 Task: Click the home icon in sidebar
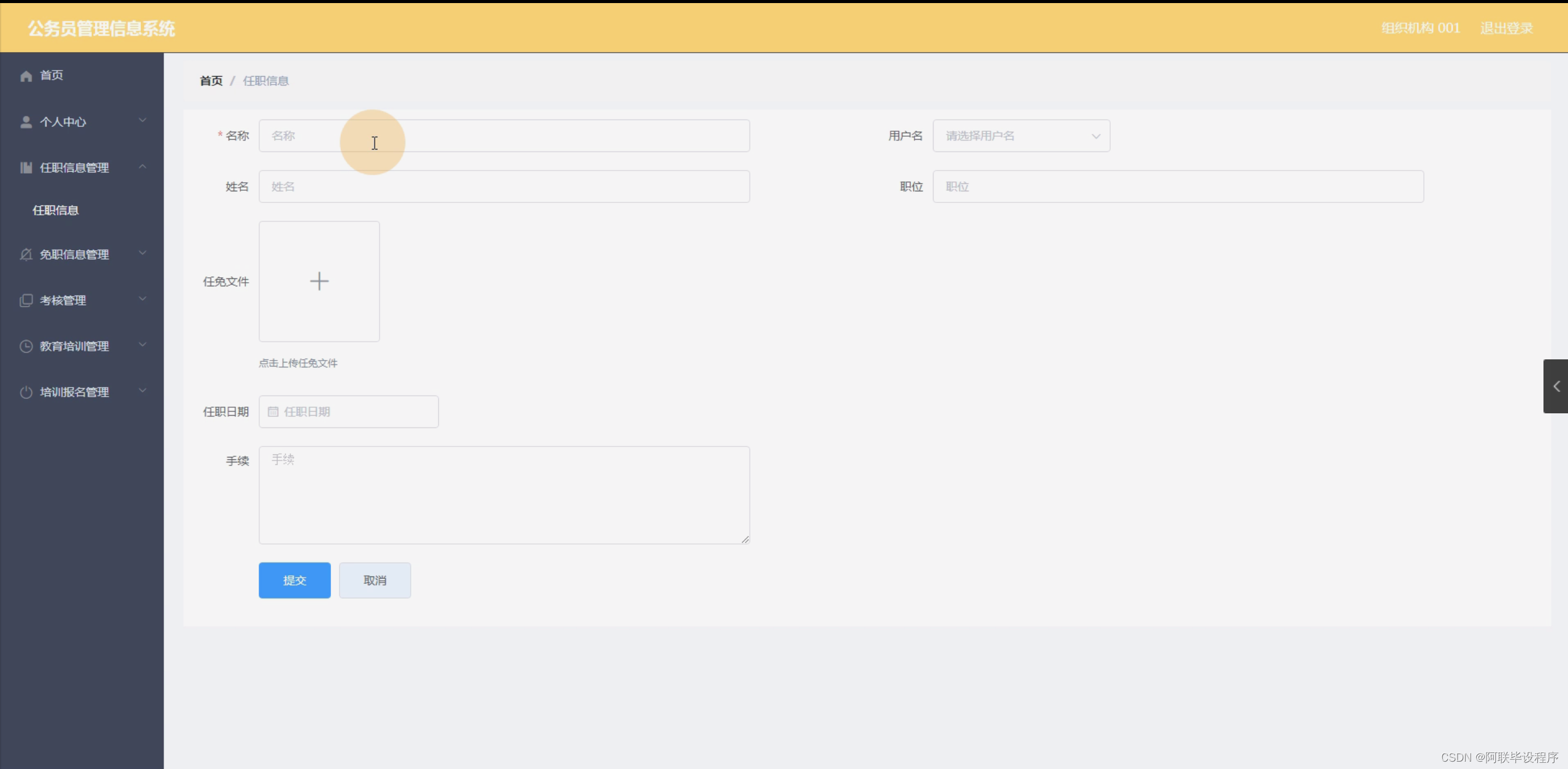[26, 76]
